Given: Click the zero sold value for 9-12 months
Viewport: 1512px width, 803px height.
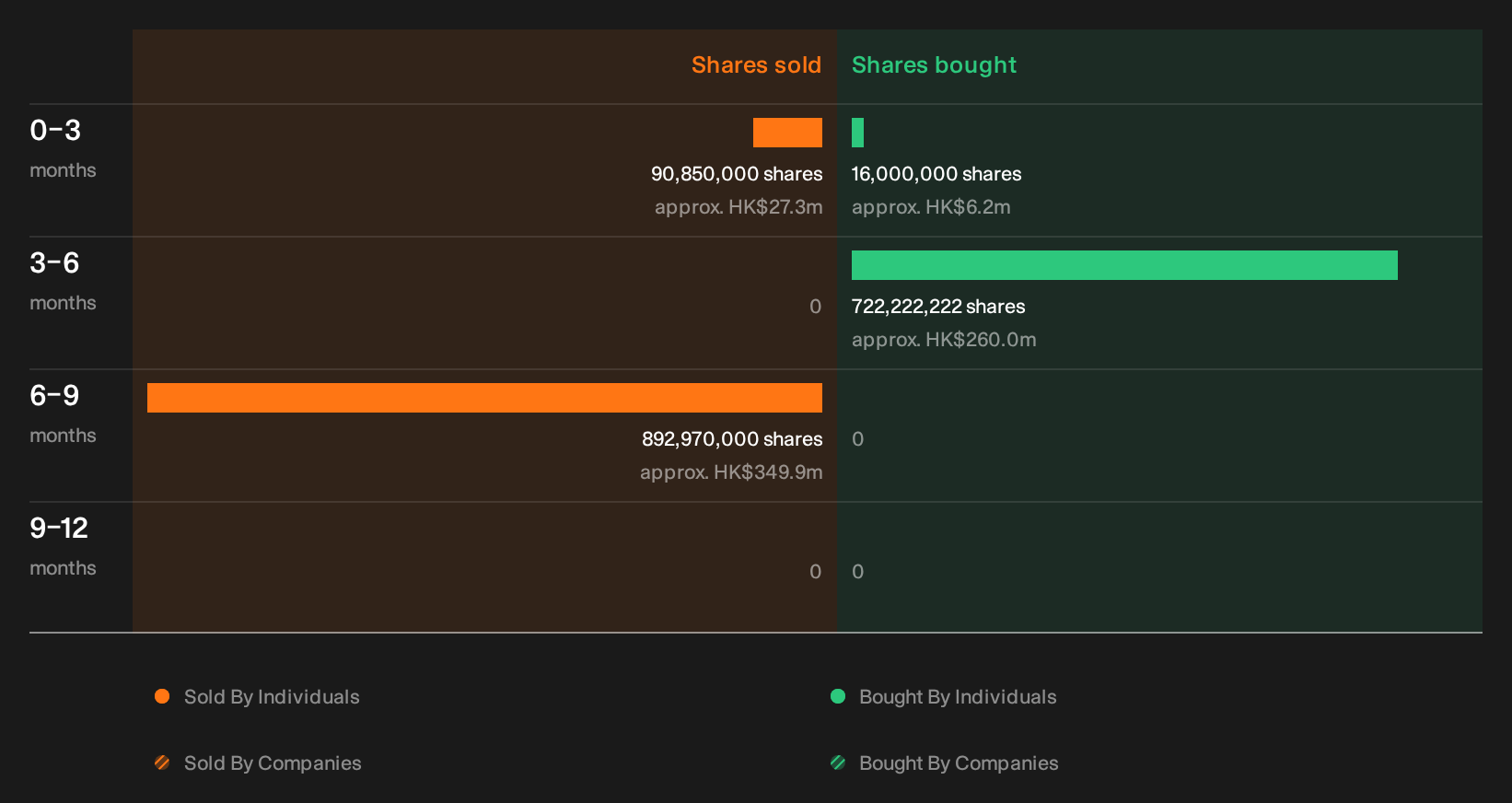Looking at the screenshot, I should pyautogui.click(x=815, y=572).
